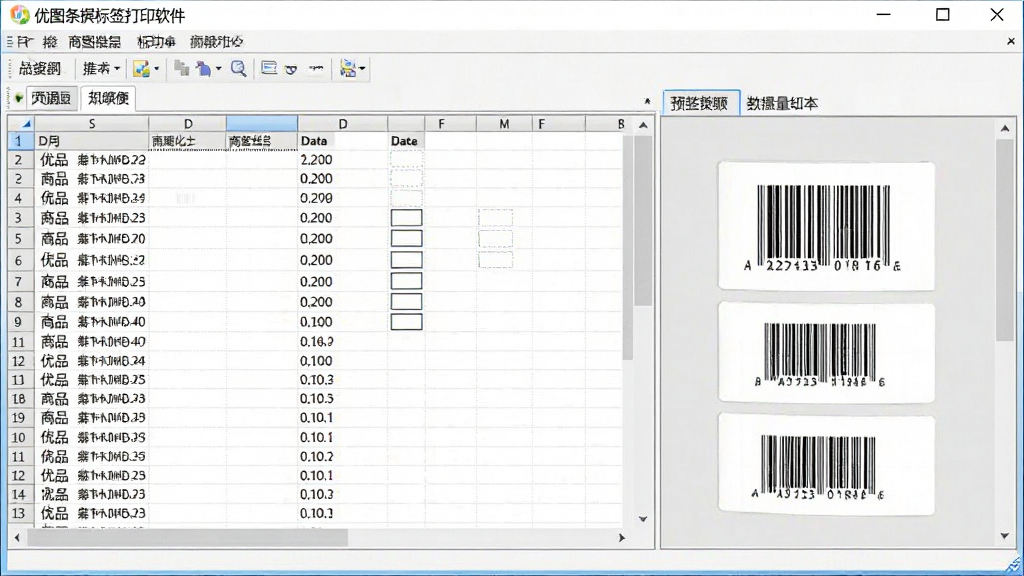This screenshot has width=1024, height=576.
Task: Click the spreadsheet vertical scrollbar thumb
Action: (x=643, y=221)
